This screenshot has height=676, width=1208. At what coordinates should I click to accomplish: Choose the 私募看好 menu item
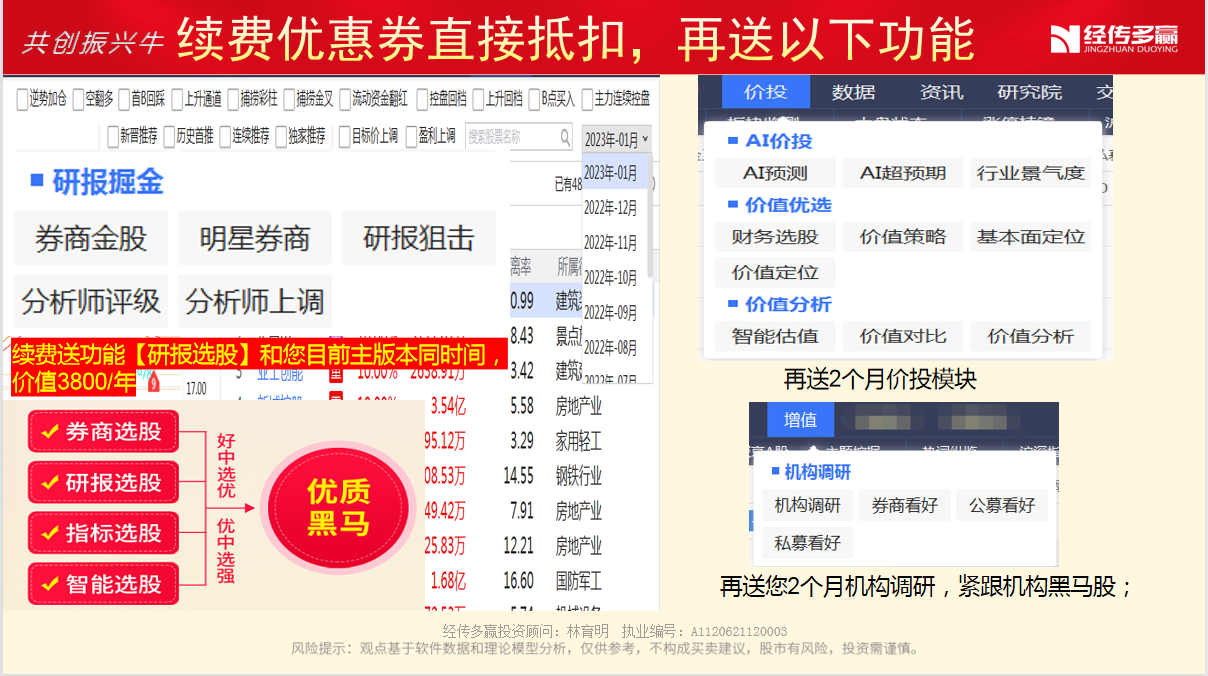click(x=807, y=543)
